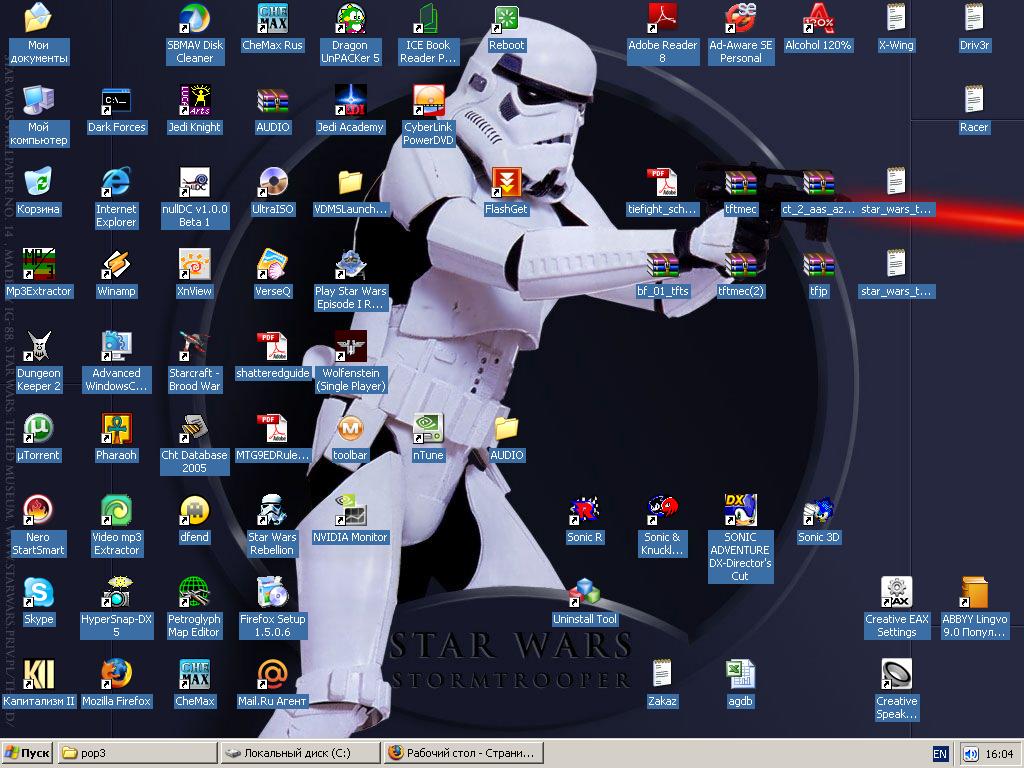Image resolution: width=1024 pixels, height=768 pixels.
Task: Click the Skype desktop icon
Action: pos(38,593)
